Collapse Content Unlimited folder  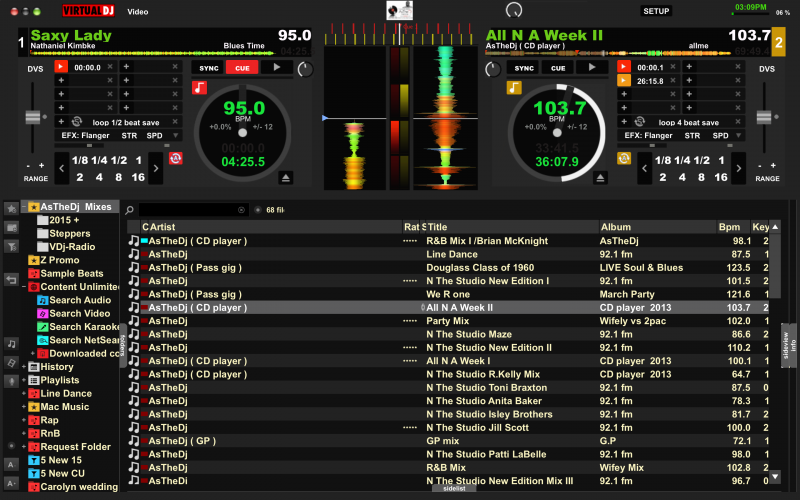click(24, 287)
